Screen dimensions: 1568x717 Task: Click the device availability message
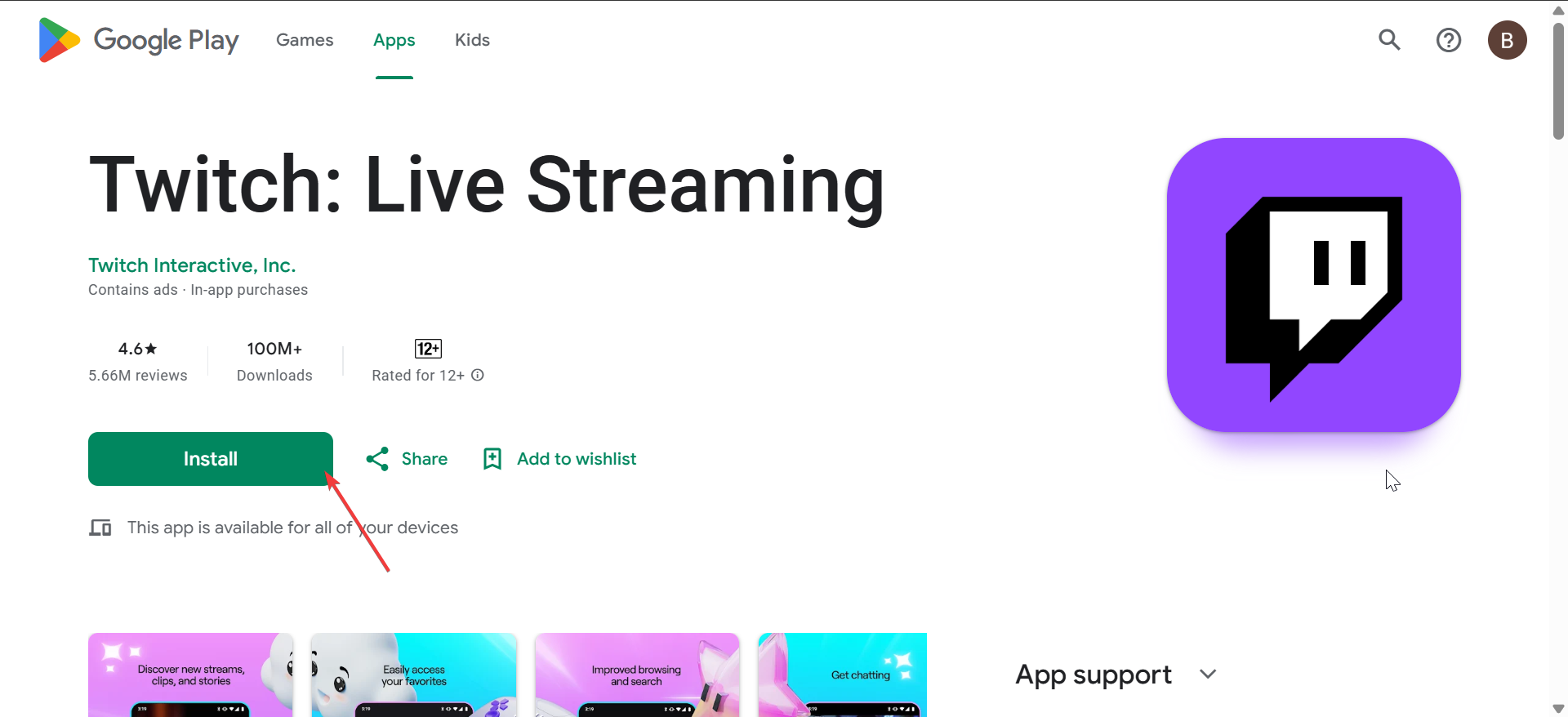(x=292, y=528)
